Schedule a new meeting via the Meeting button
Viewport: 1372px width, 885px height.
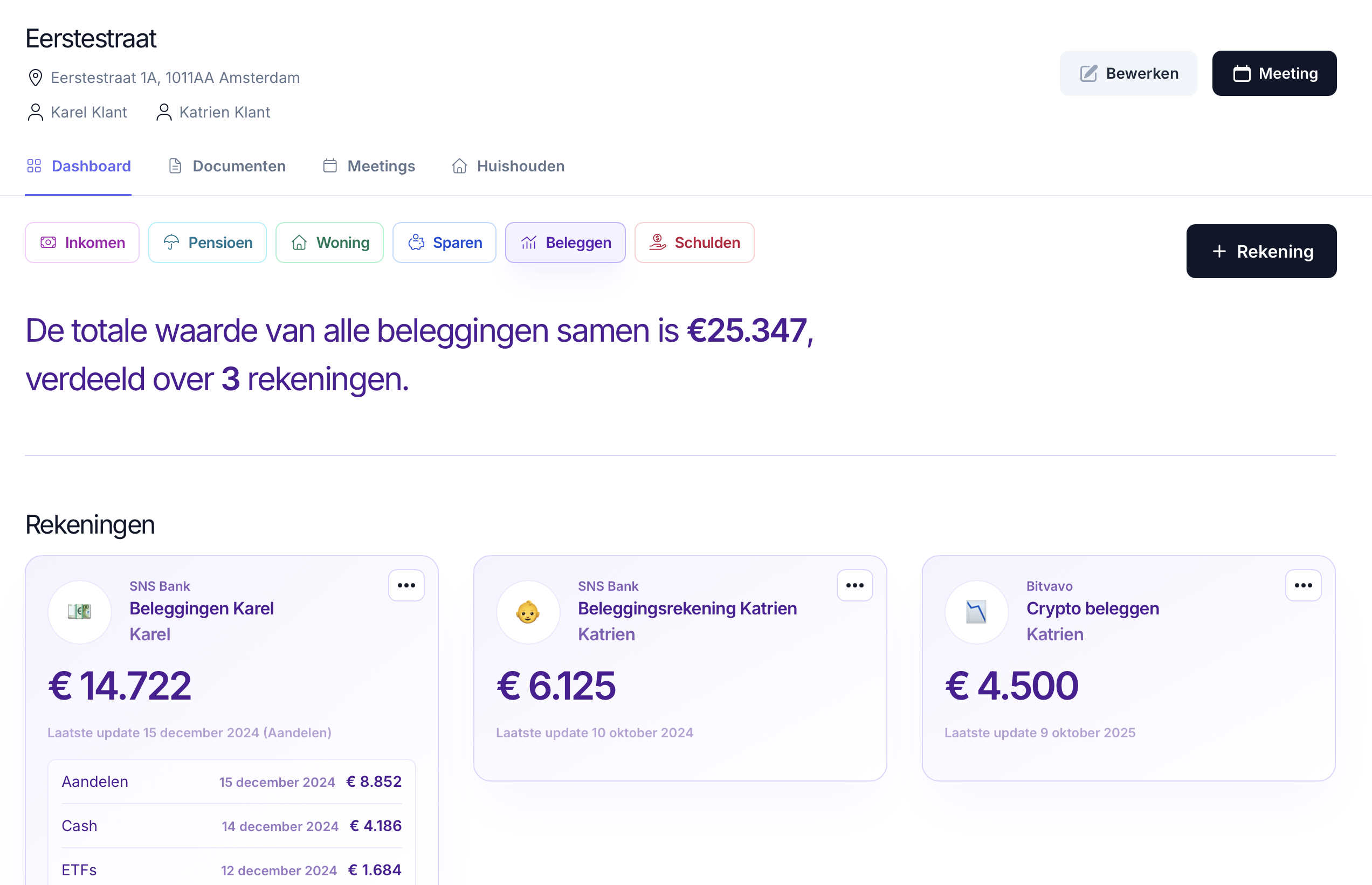[1274, 73]
